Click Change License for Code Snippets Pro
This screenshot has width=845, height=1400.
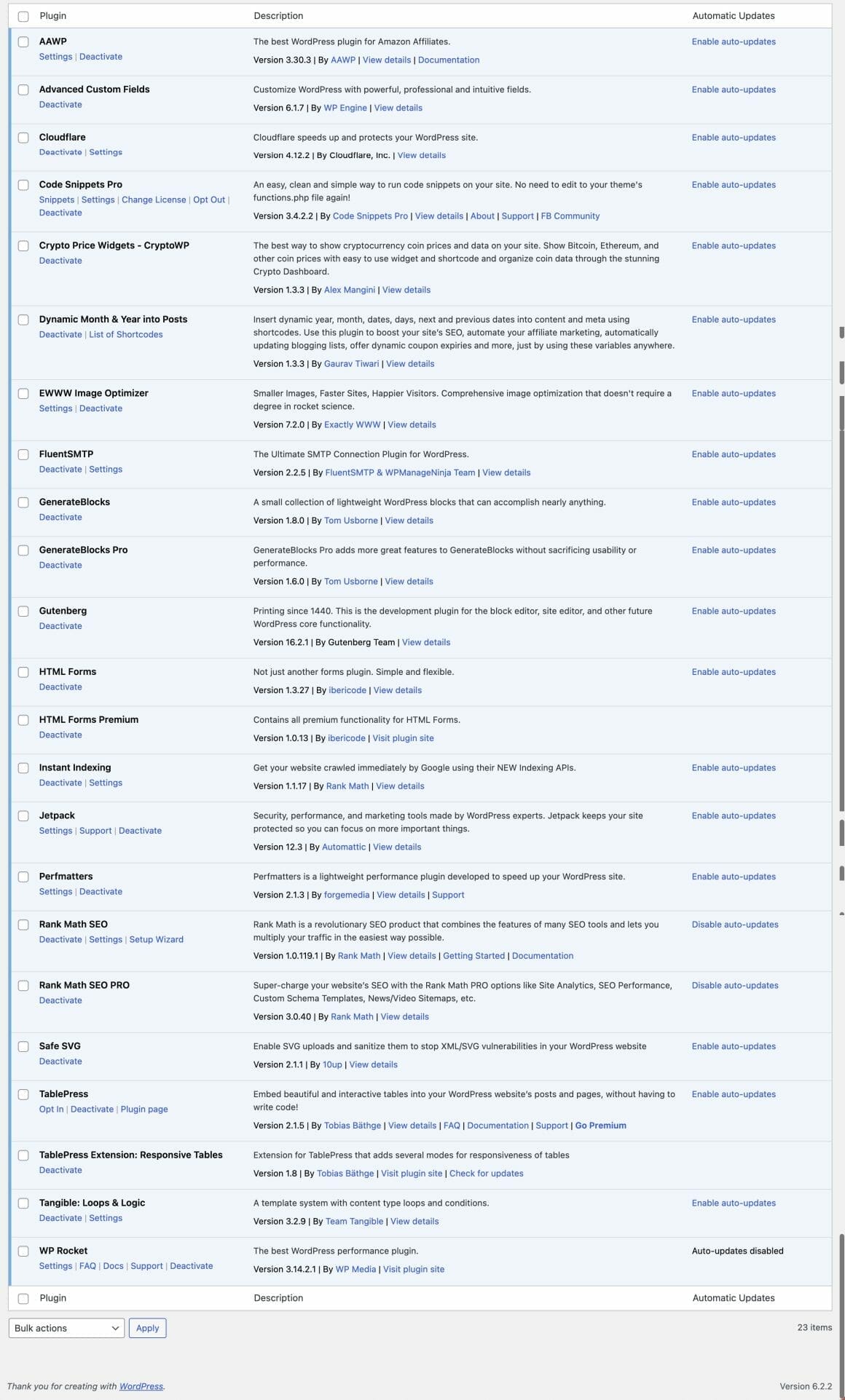click(x=154, y=199)
